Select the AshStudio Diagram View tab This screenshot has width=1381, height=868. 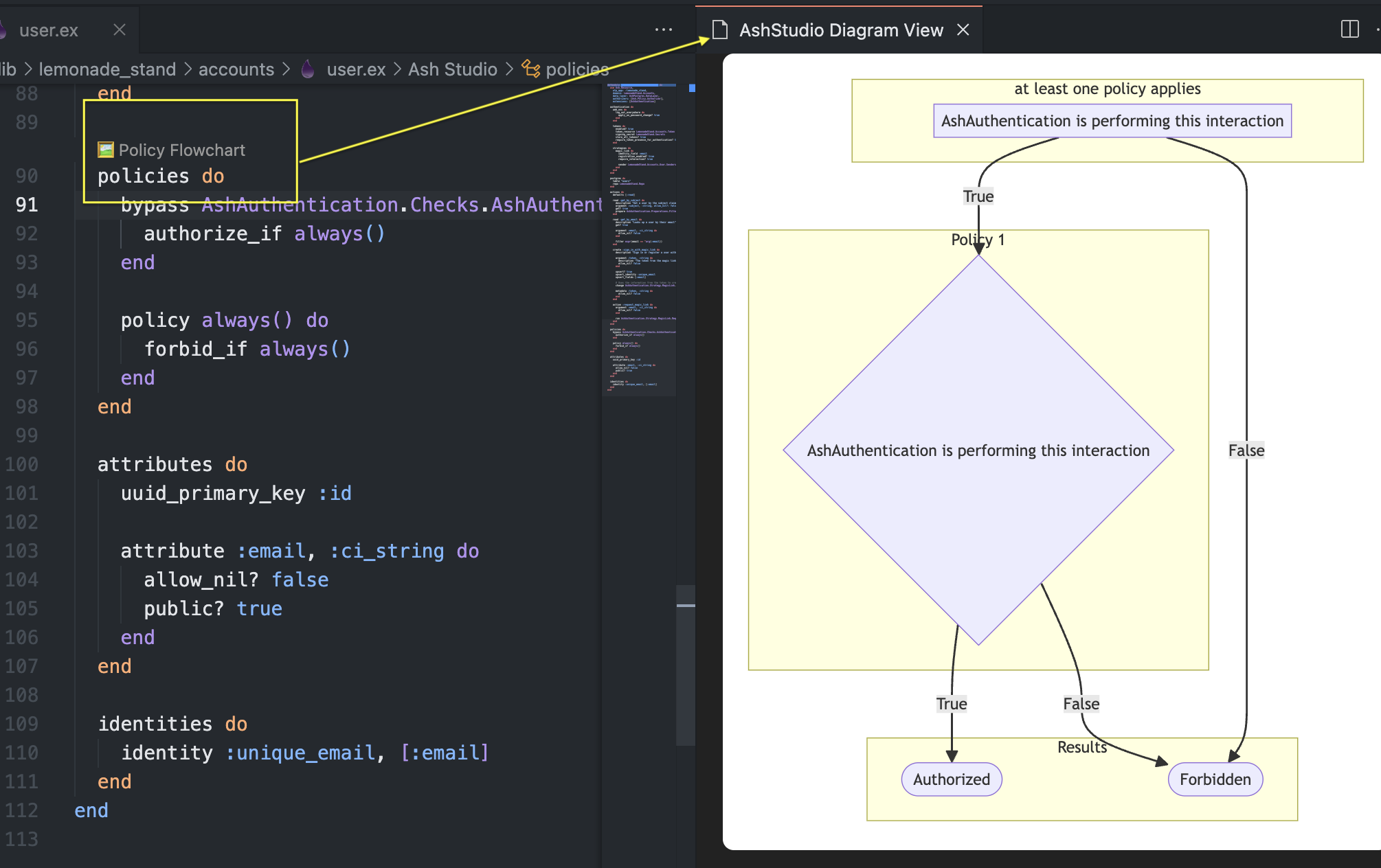tap(840, 30)
